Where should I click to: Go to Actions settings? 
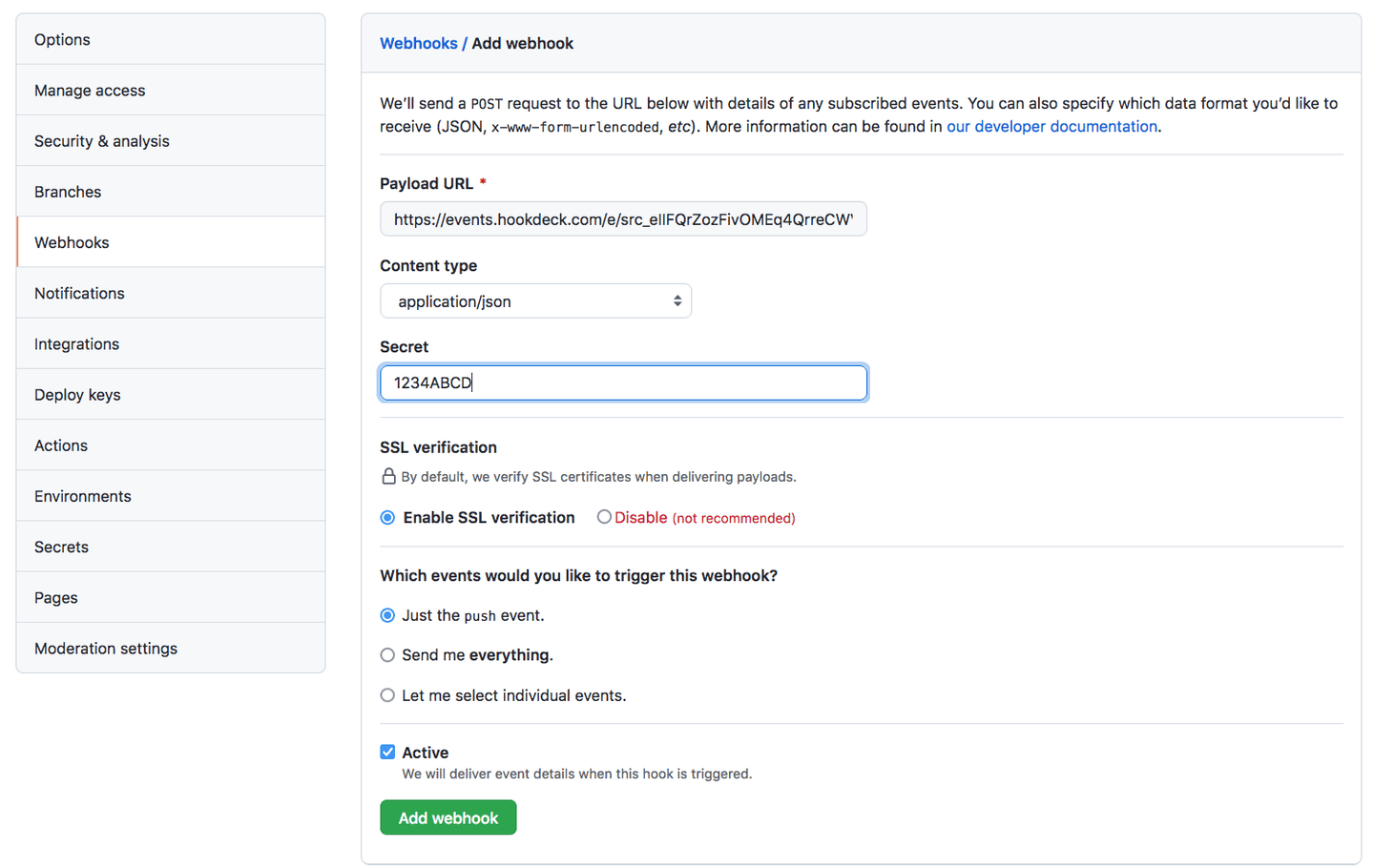60,444
